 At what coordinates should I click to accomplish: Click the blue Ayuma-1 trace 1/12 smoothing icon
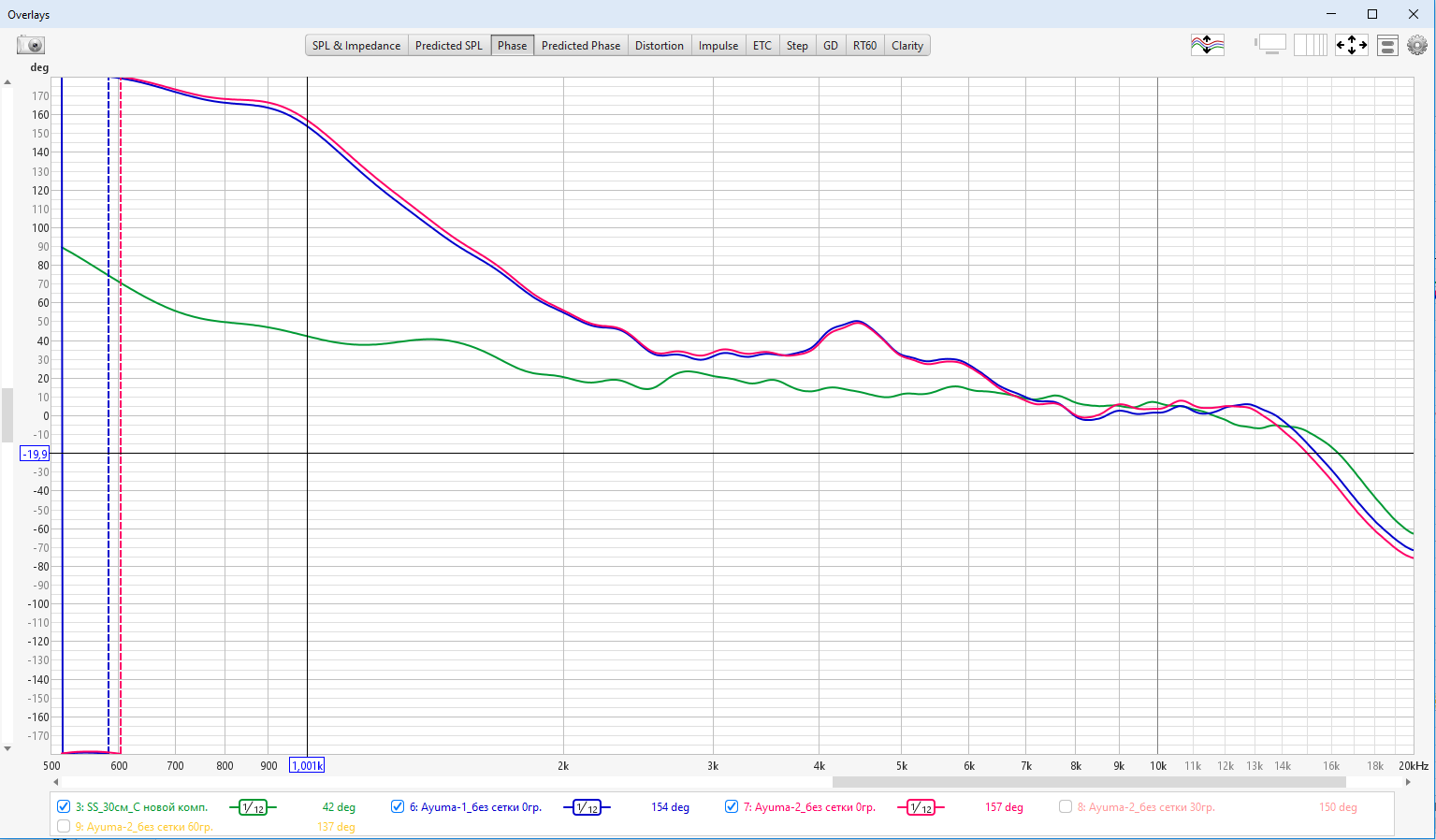587,807
